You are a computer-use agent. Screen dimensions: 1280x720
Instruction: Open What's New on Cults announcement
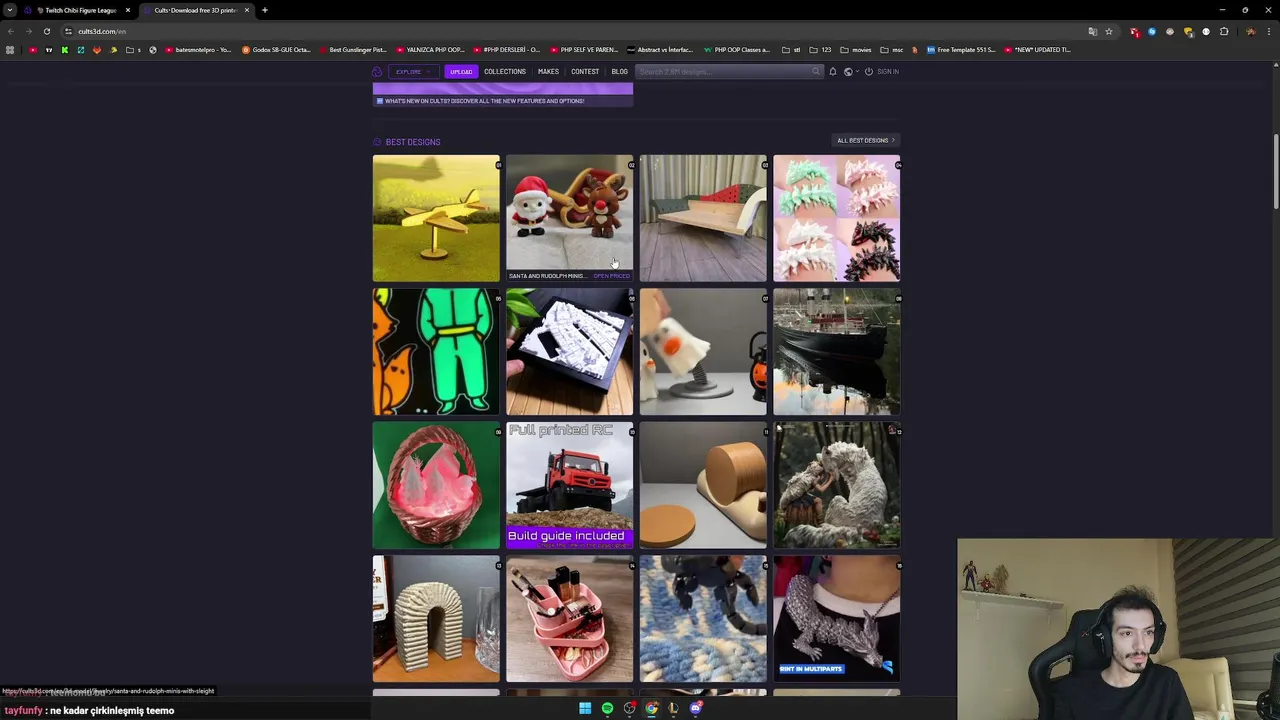pyautogui.click(x=503, y=101)
